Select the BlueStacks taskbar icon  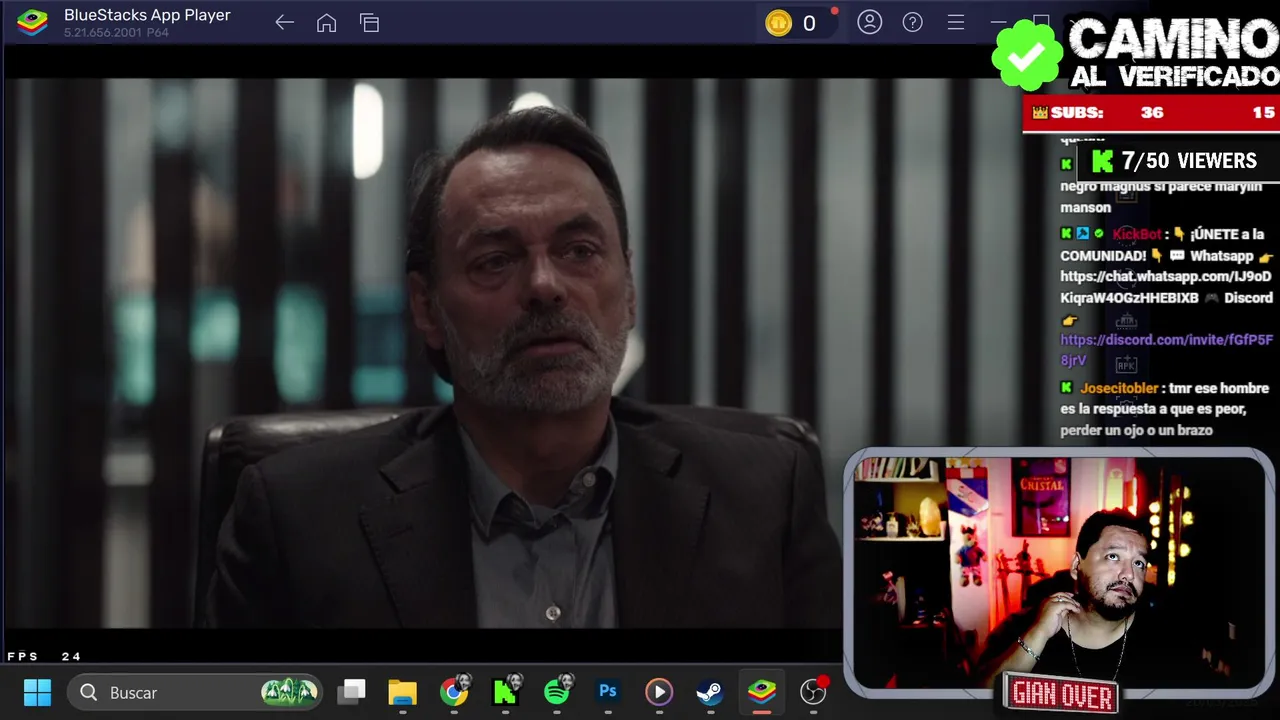pos(762,692)
